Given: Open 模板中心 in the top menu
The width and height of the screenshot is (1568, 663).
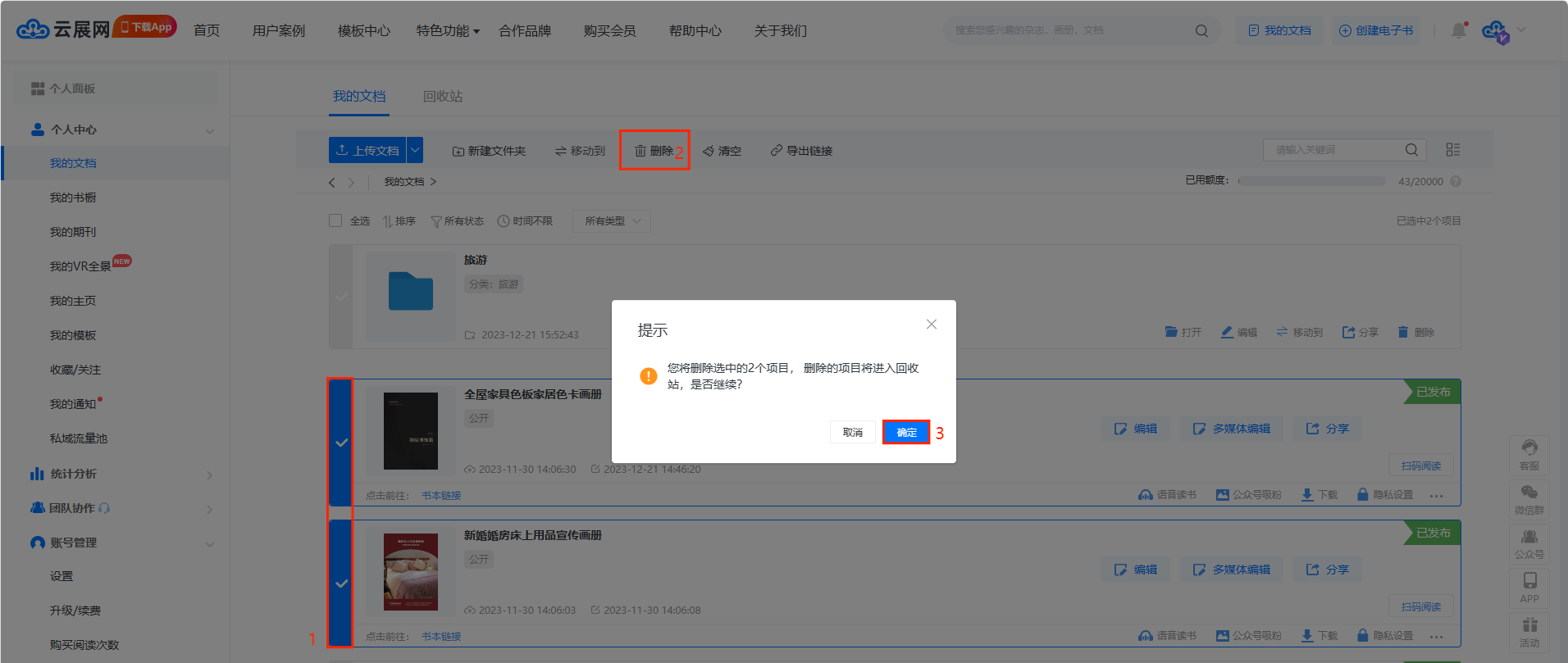Looking at the screenshot, I should (363, 31).
